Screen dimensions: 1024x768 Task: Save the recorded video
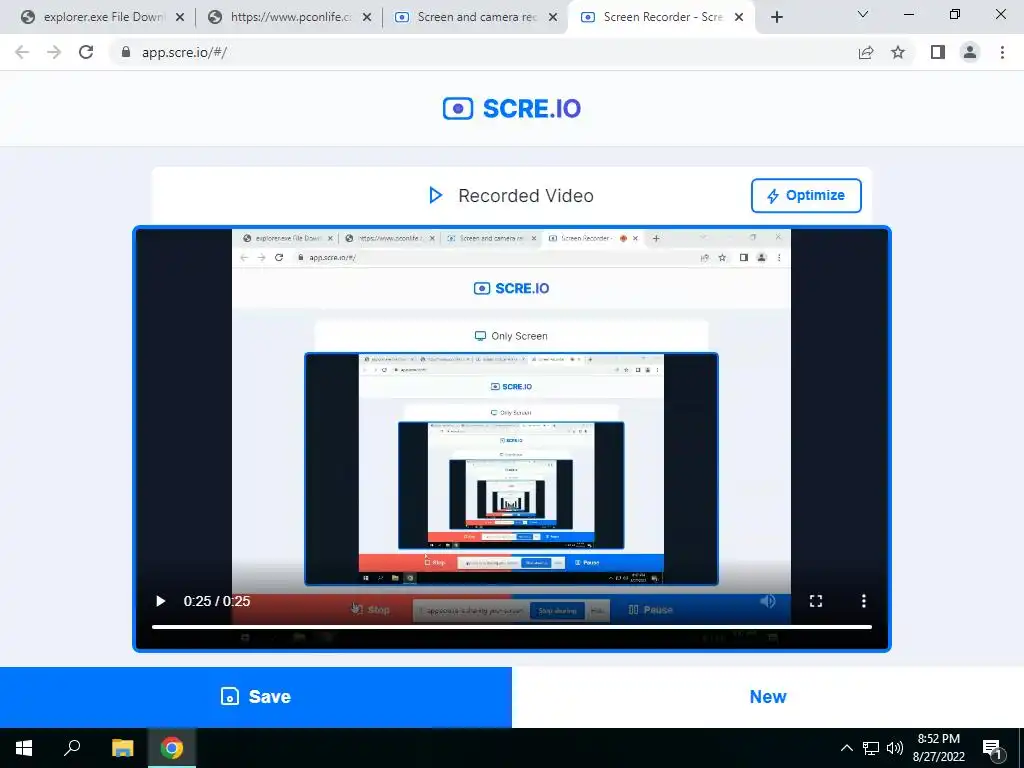pyautogui.click(x=256, y=697)
